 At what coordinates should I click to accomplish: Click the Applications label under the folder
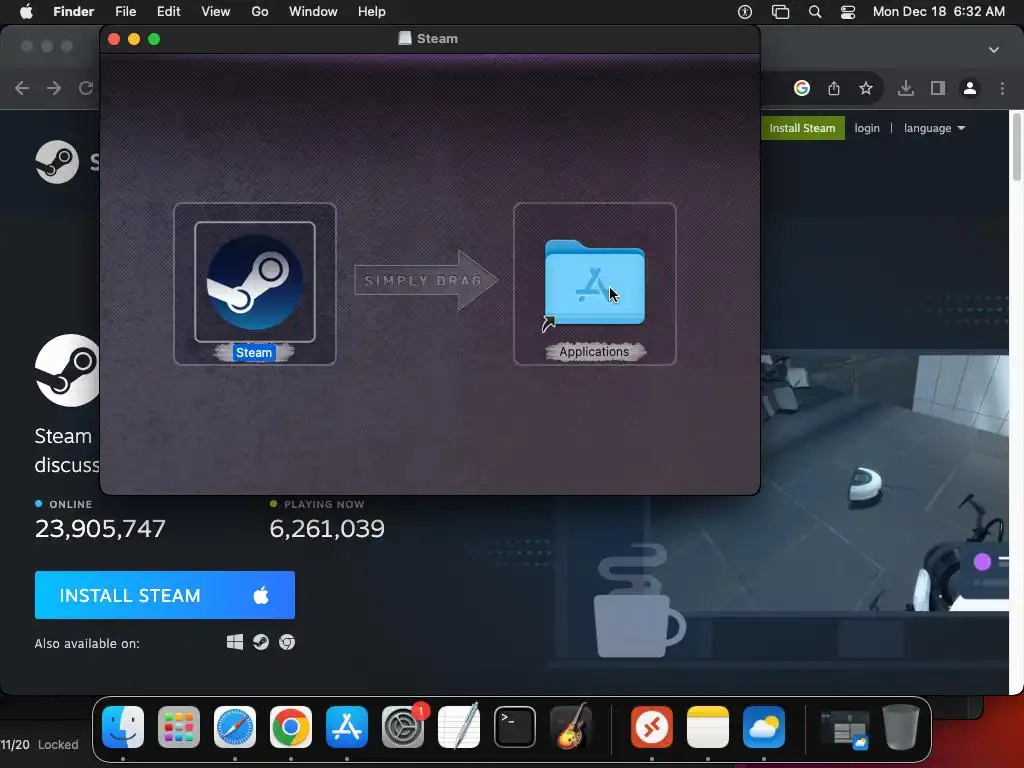pyautogui.click(x=594, y=352)
